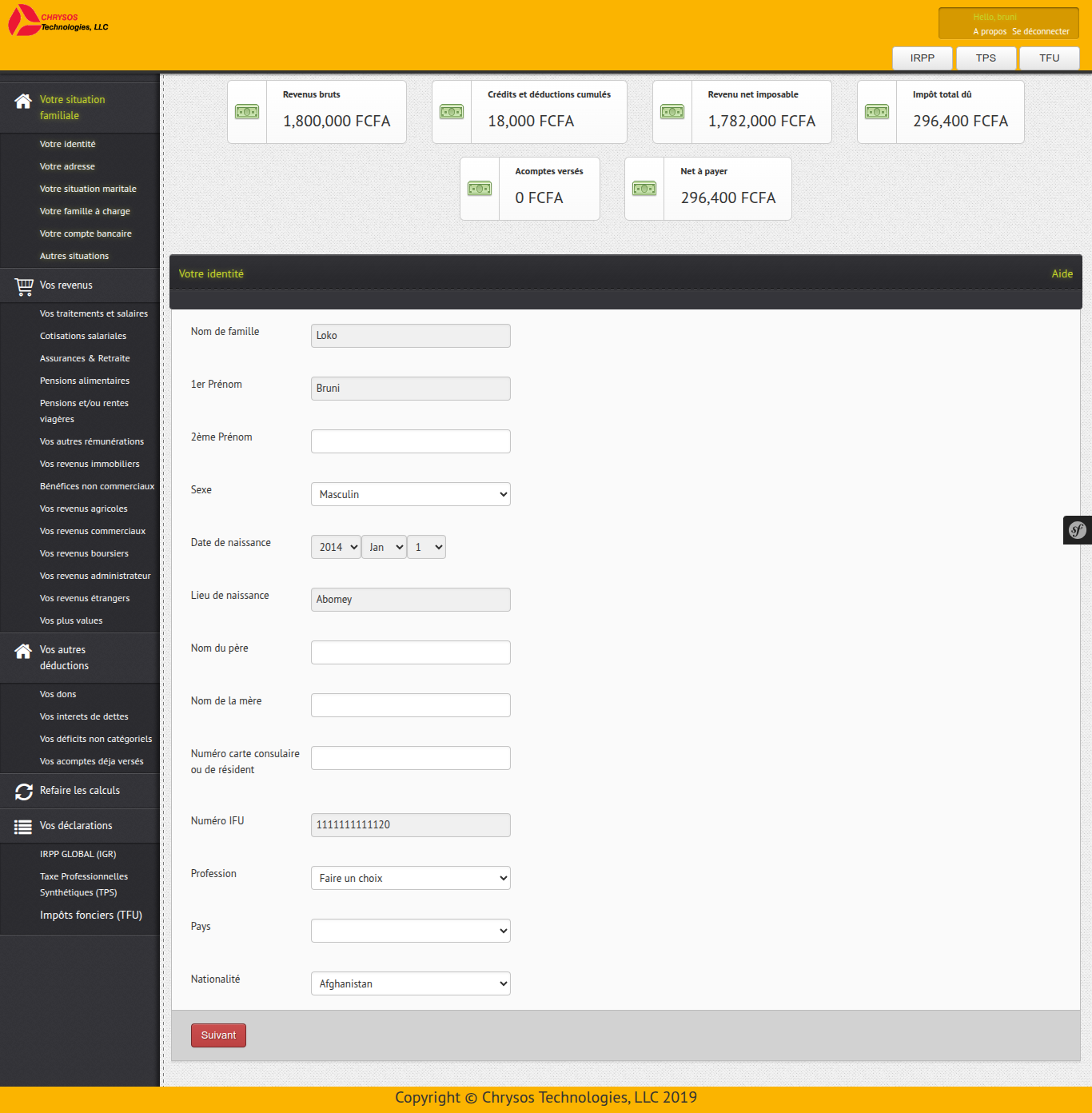Image resolution: width=1092 pixels, height=1113 pixels.
Task: Open Autres situations sidebar item
Action: (x=74, y=256)
